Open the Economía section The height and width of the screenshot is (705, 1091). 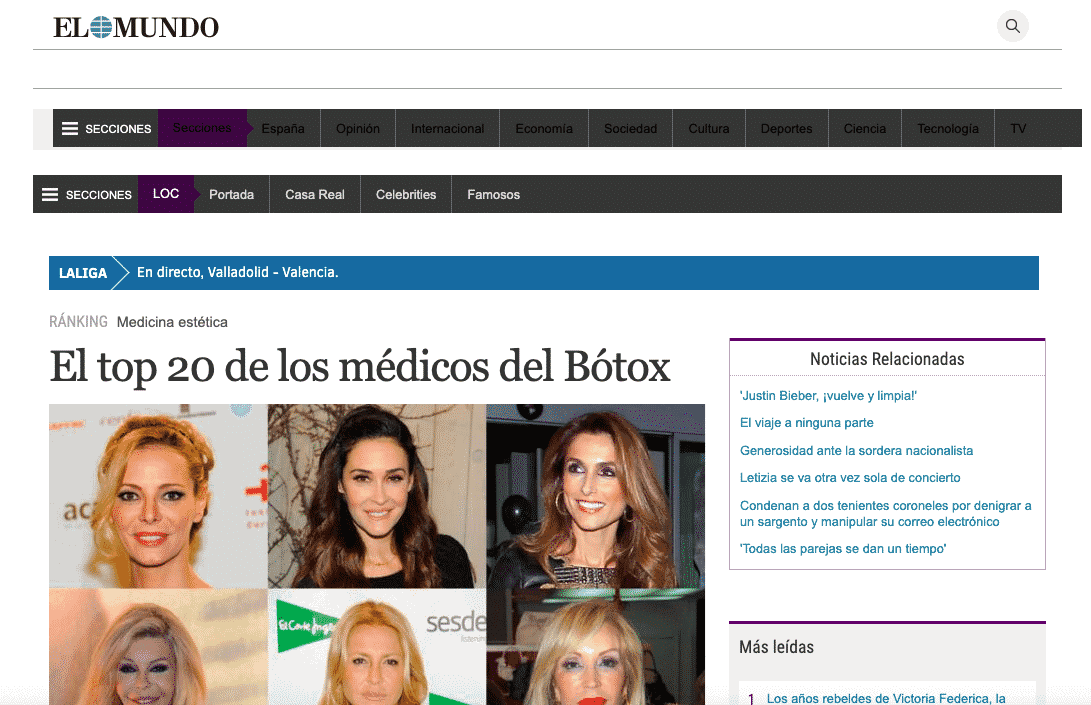click(x=544, y=129)
